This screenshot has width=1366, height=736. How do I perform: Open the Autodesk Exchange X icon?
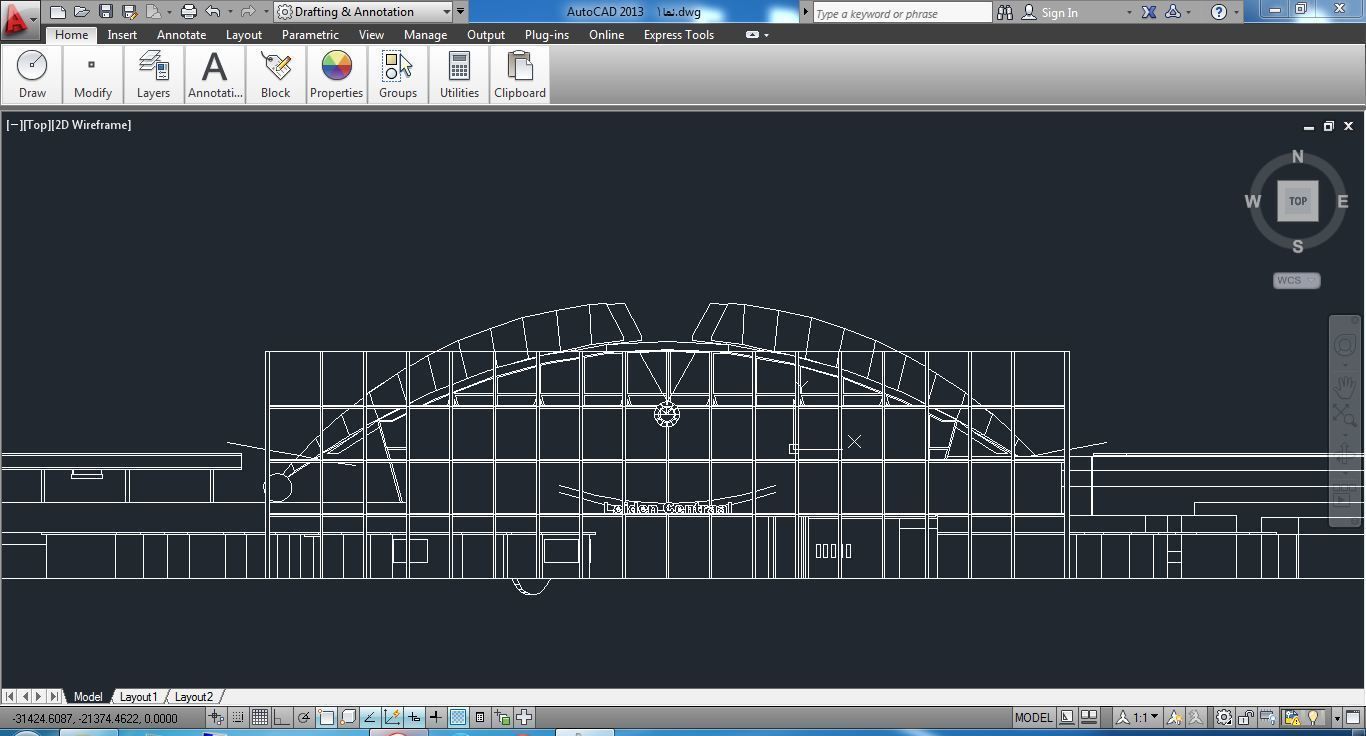(x=1149, y=12)
